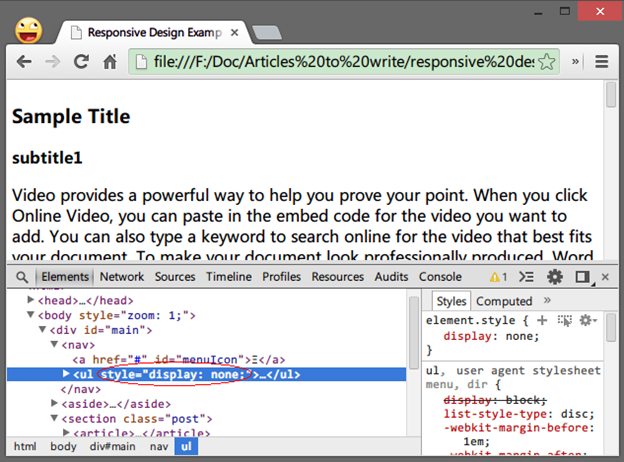Go to the browser home page icon
Viewport: 624px width, 462px height.
112,62
